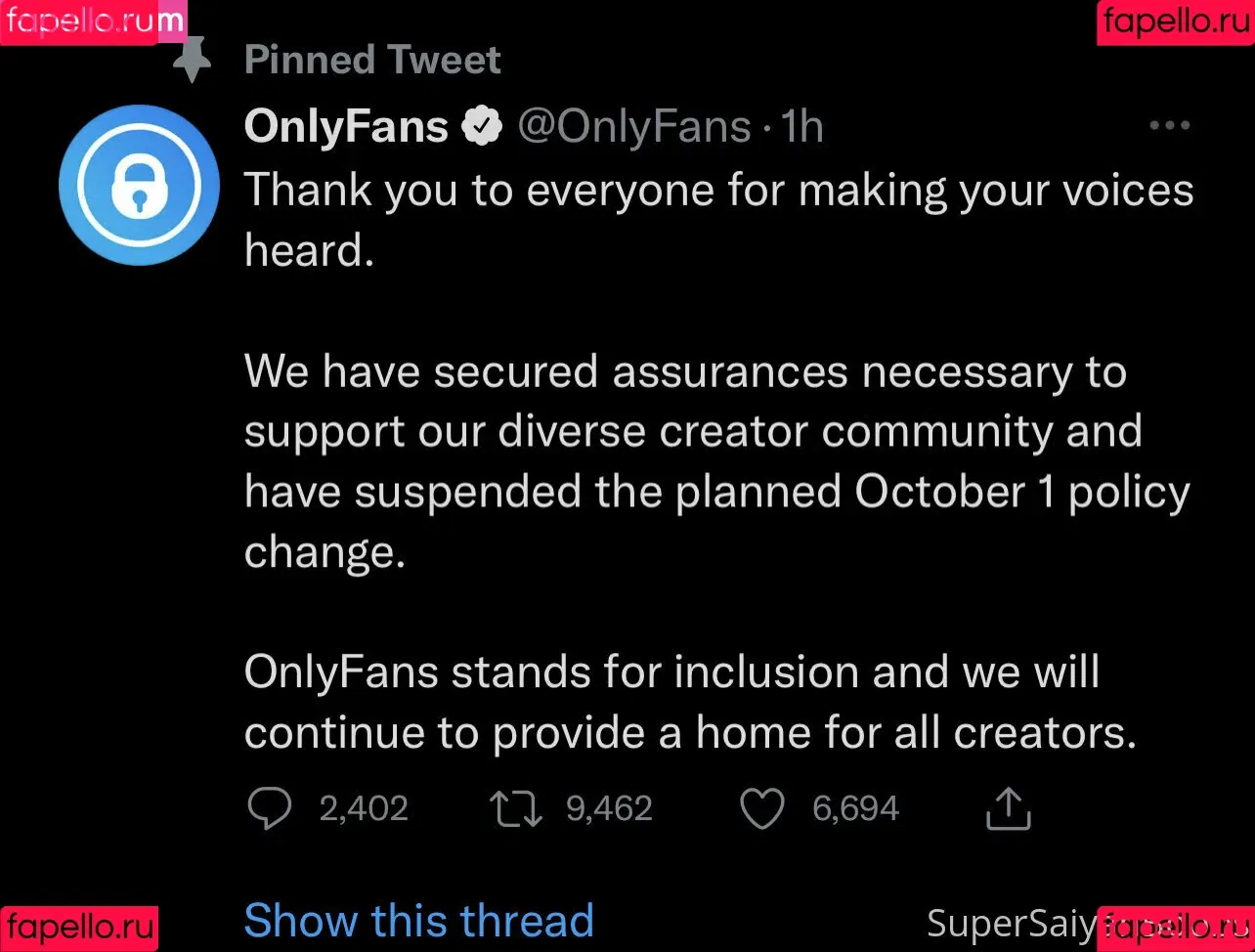Click the verified badge next to OnlyFans

481,127
